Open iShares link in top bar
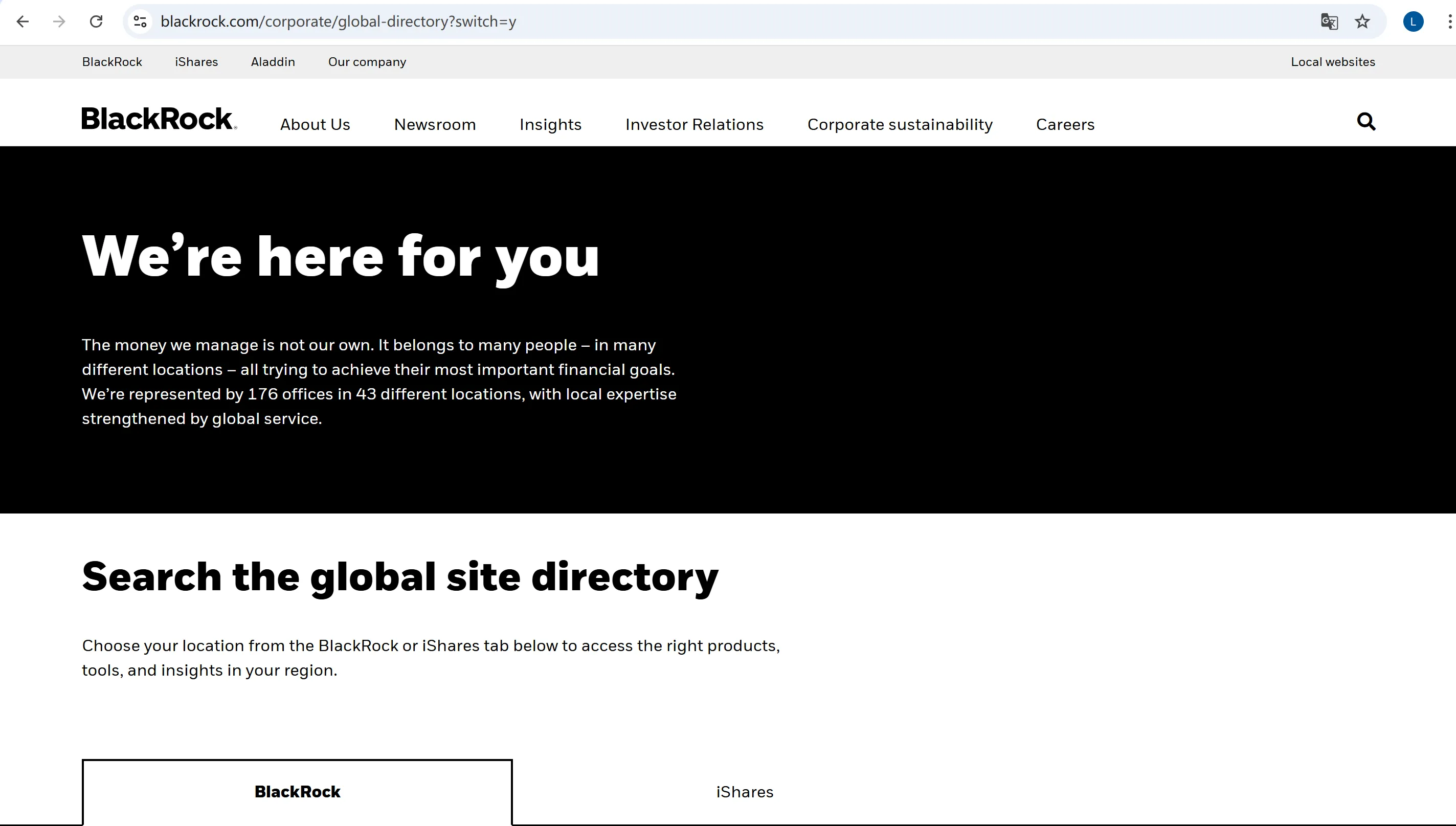The width and height of the screenshot is (1456, 826). [x=196, y=62]
